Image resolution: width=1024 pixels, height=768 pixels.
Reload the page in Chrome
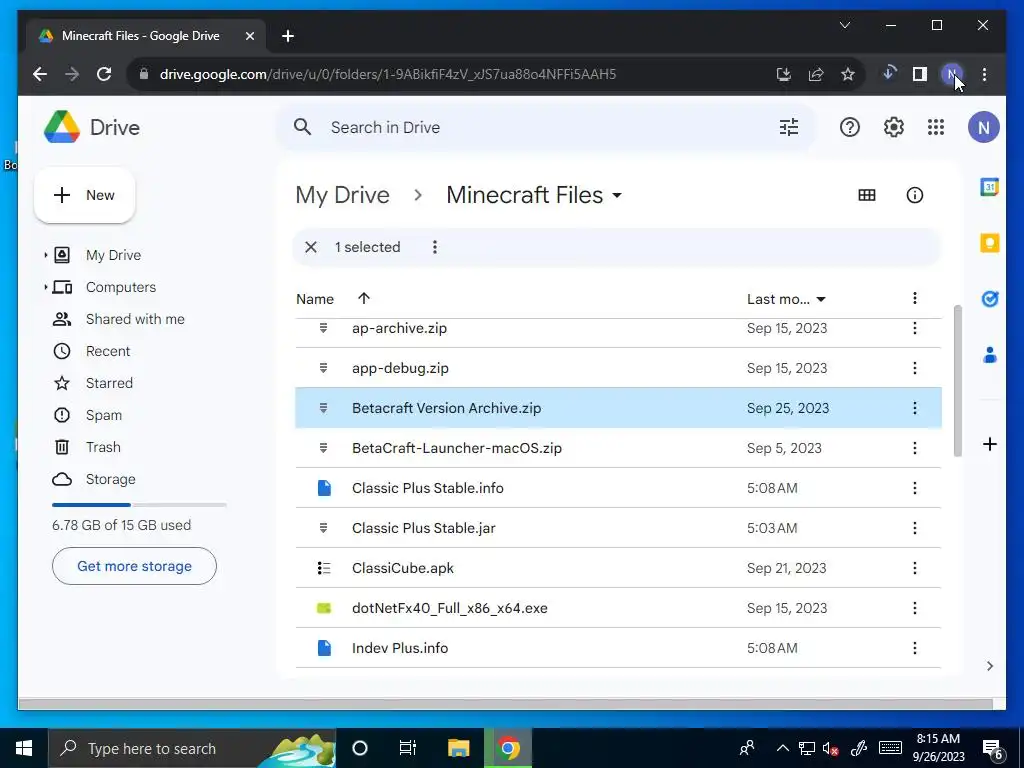[x=104, y=74]
